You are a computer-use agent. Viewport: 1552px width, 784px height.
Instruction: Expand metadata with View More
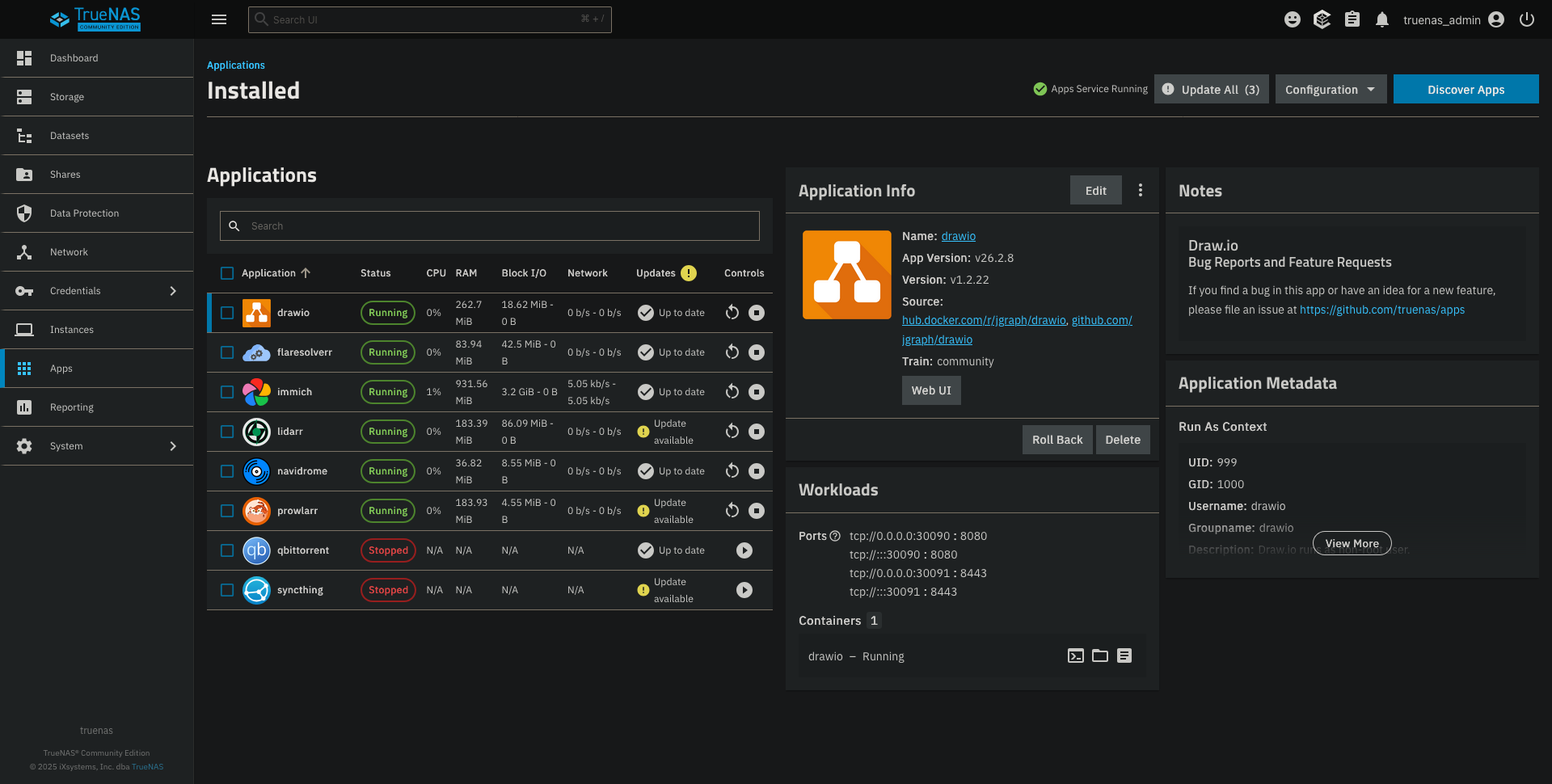coord(1352,543)
